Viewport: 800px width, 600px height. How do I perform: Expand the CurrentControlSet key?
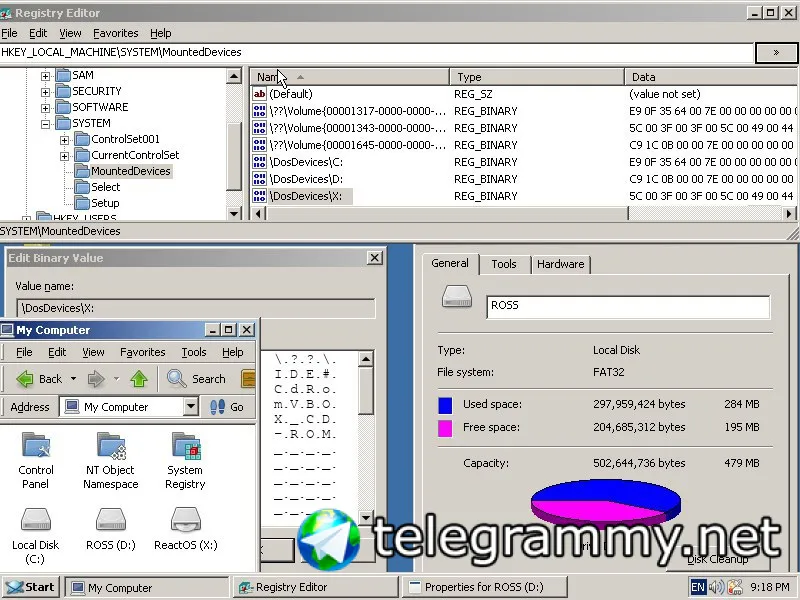click(64, 156)
